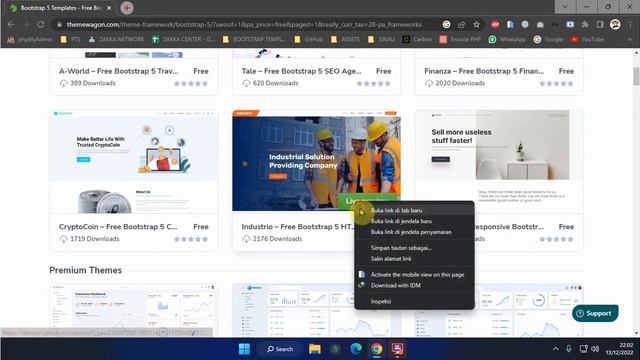Screen dimensions: 640x360
Task: Open Microsoft Edge from the taskbar
Action: [356, 349]
